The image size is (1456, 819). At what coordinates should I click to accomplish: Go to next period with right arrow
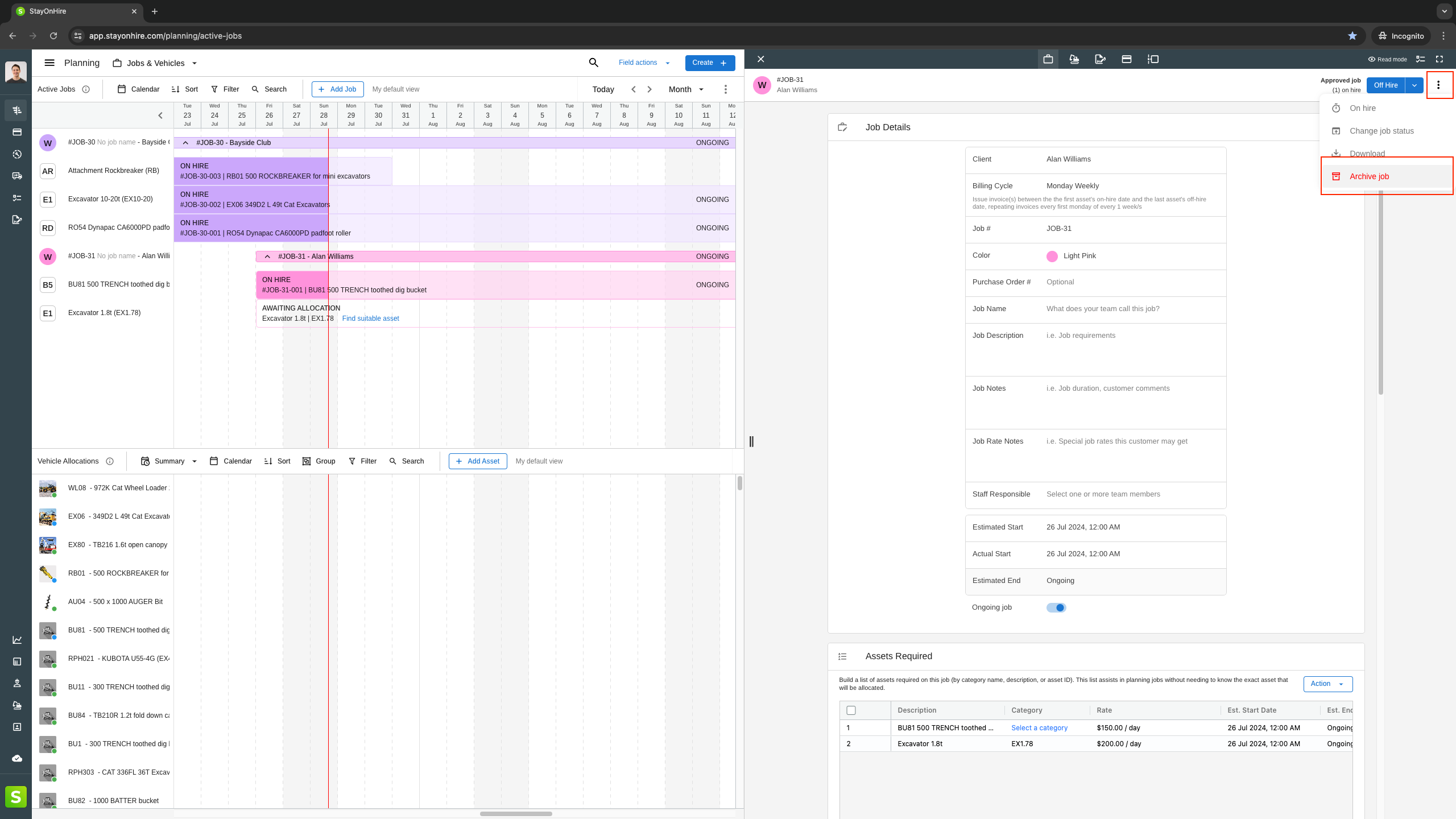pos(650,89)
